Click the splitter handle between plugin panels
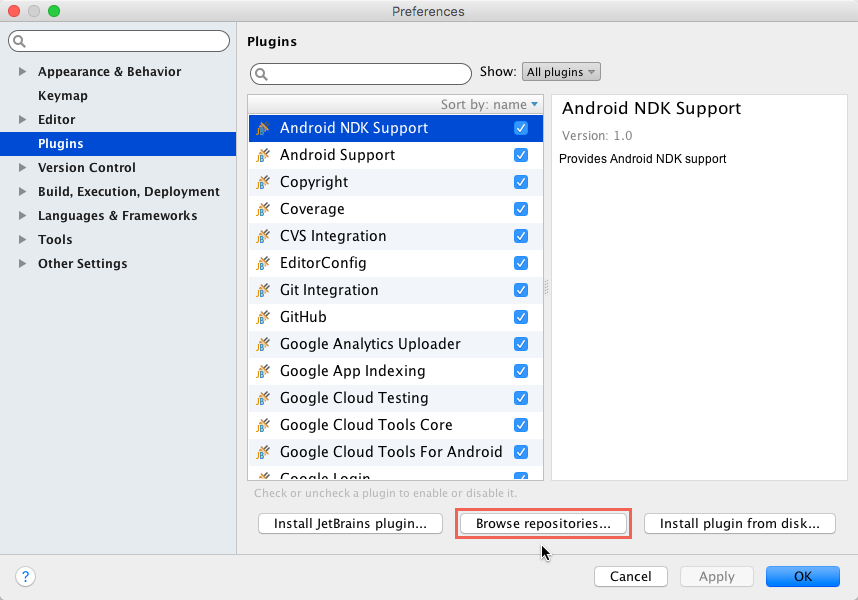Screen dimensions: 858x600 coord(547,287)
